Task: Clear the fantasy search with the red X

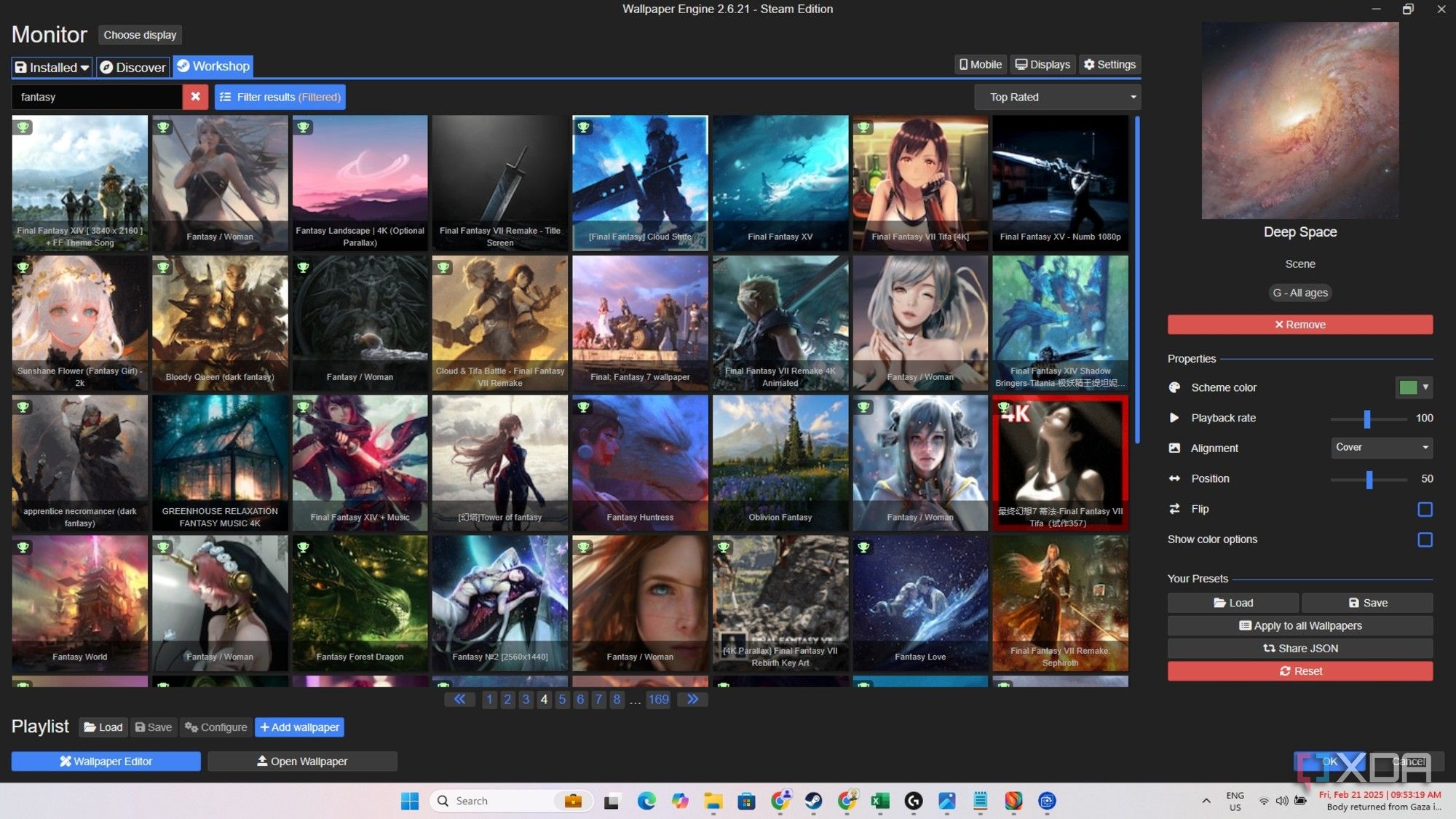Action: point(195,96)
